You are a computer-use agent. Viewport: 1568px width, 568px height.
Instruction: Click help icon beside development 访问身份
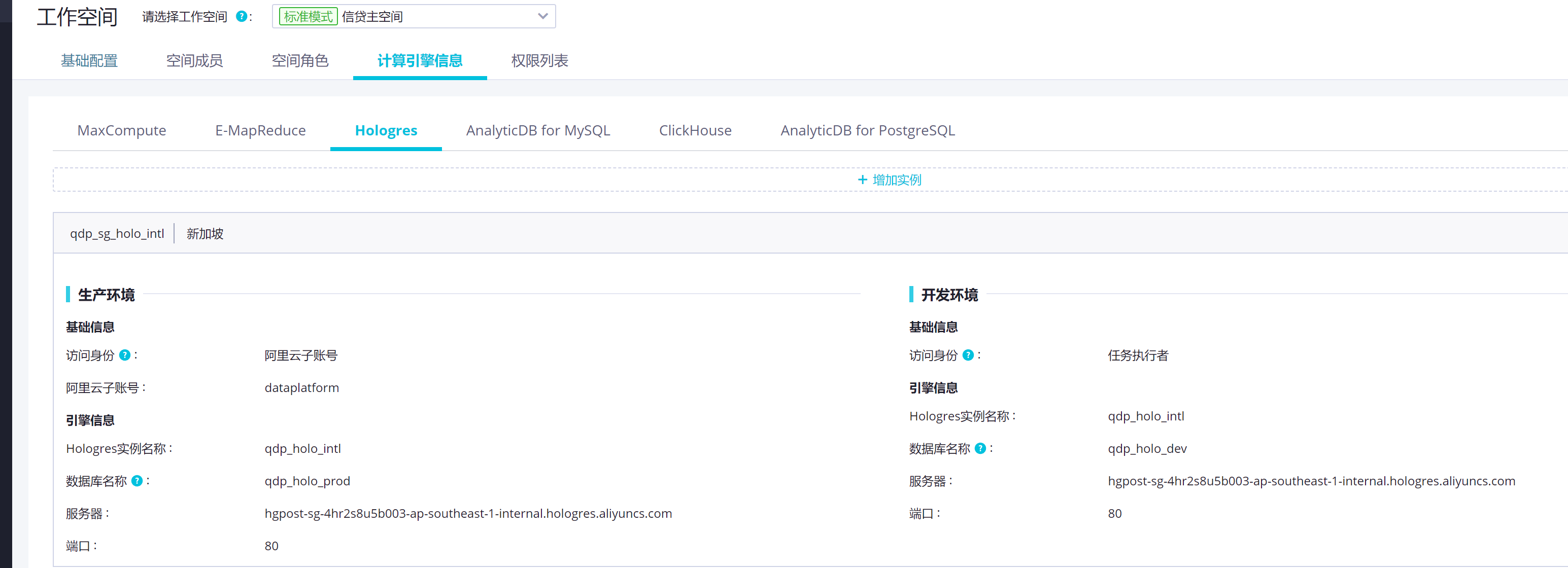pyautogui.click(x=968, y=355)
